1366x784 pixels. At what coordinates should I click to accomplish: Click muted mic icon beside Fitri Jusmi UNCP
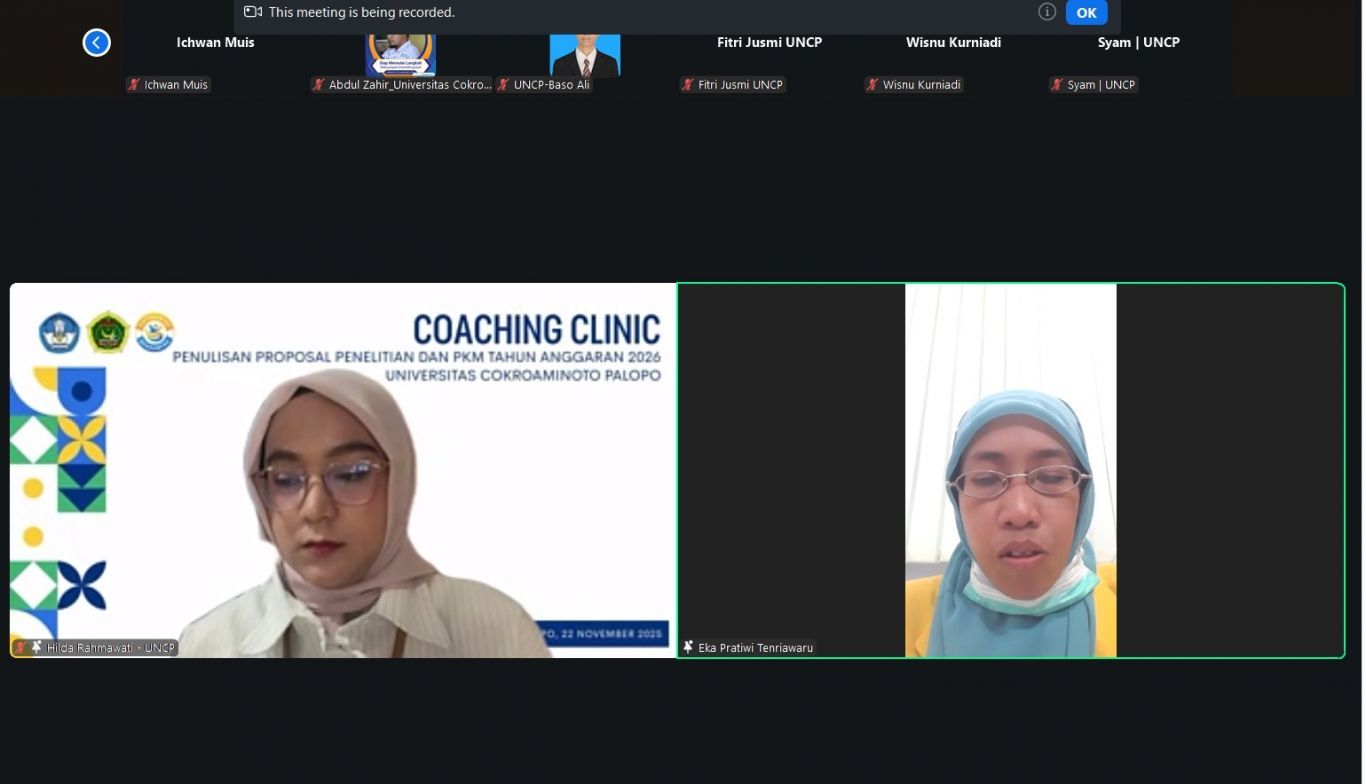coord(688,85)
